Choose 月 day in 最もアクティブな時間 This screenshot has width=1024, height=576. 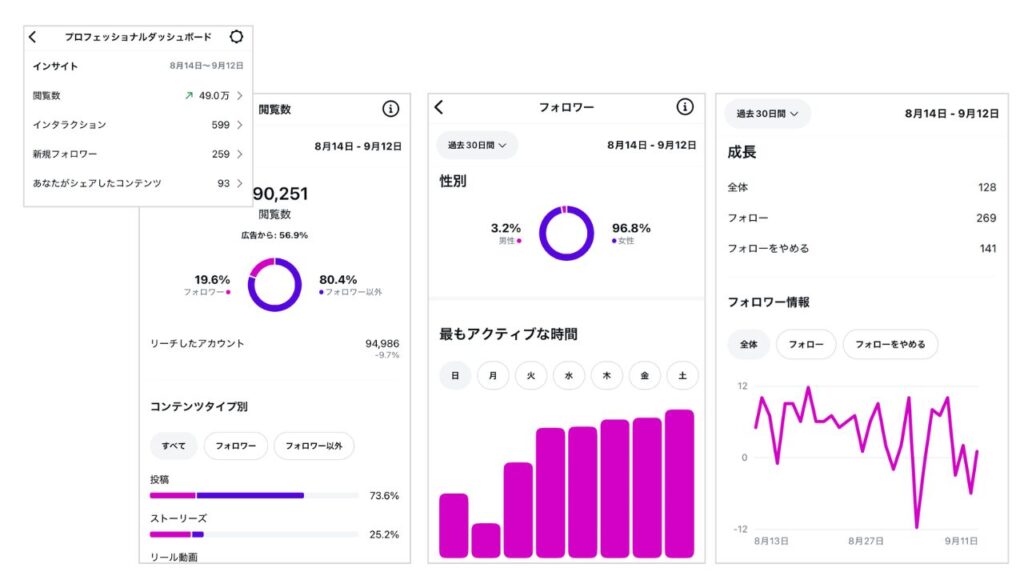point(493,376)
